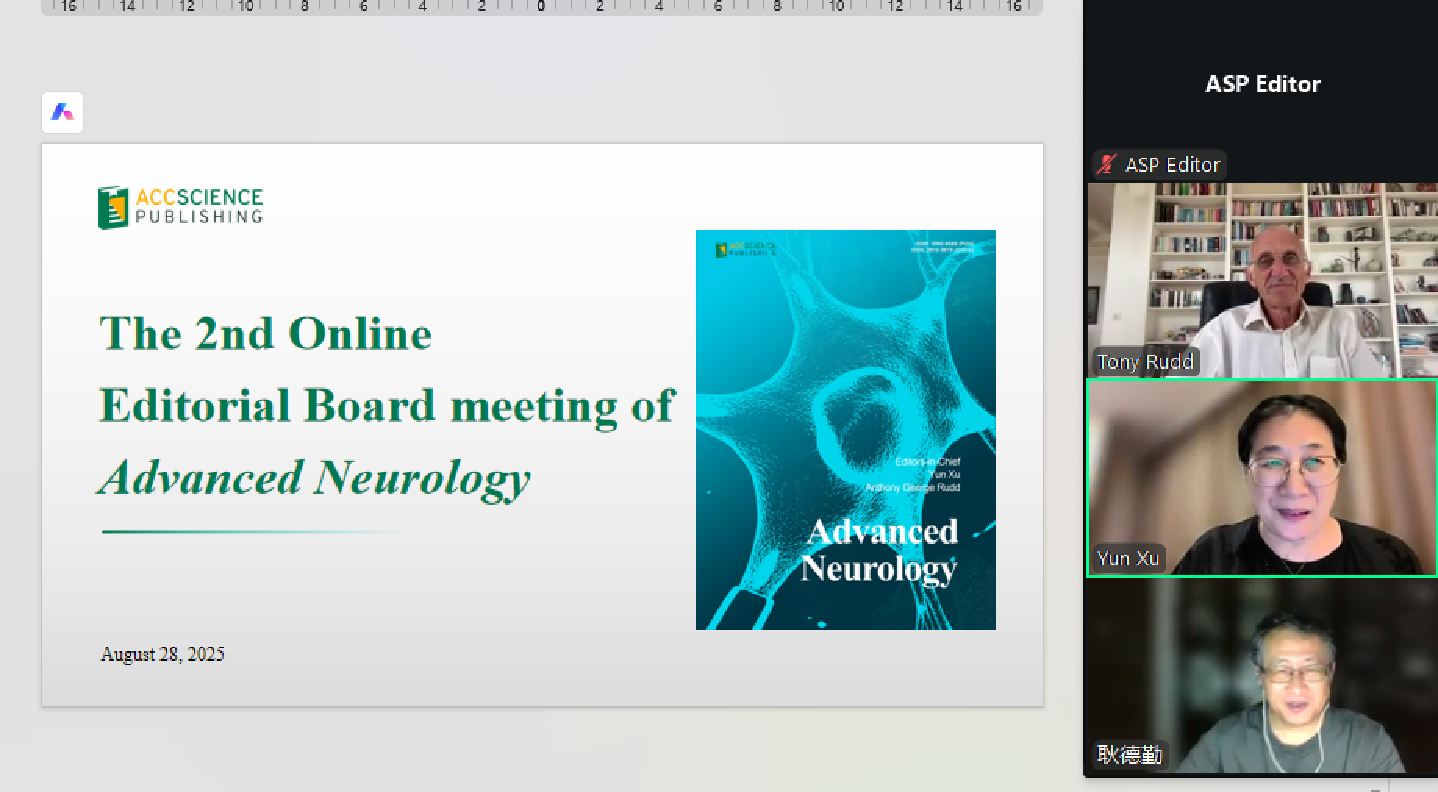Select the 耿德勤 participant video tile
The image size is (1438, 792).
click(x=1263, y=676)
